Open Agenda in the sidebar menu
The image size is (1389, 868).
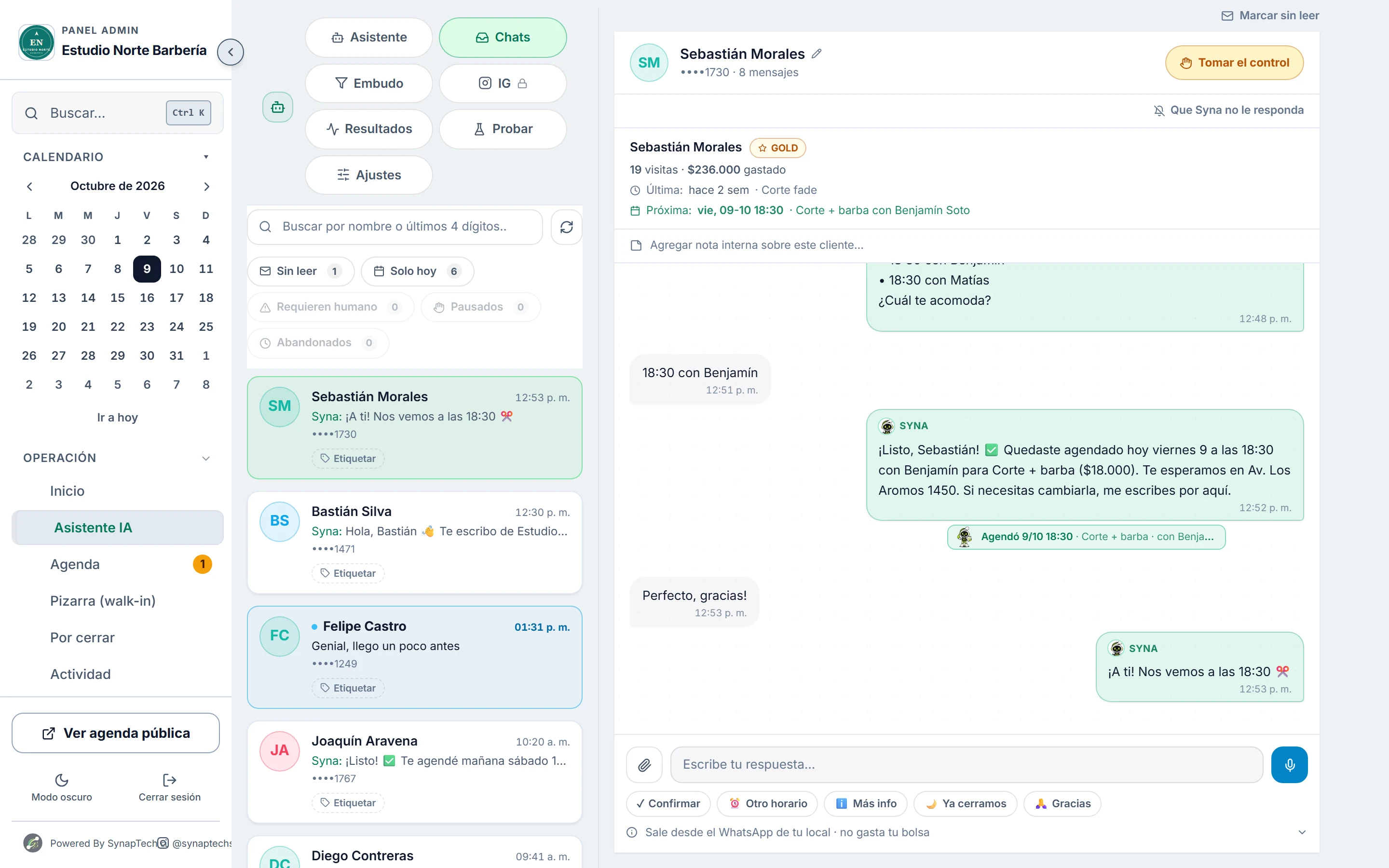click(x=118, y=564)
